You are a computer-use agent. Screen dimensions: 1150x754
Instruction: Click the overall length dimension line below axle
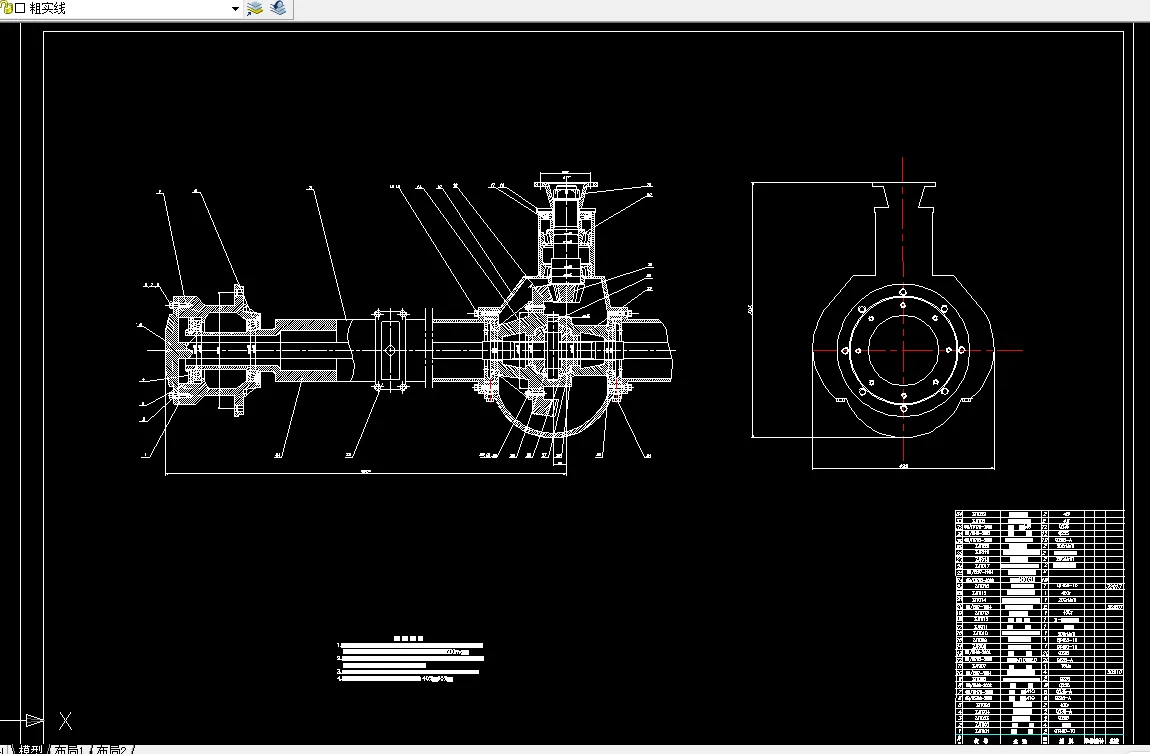pos(365,474)
